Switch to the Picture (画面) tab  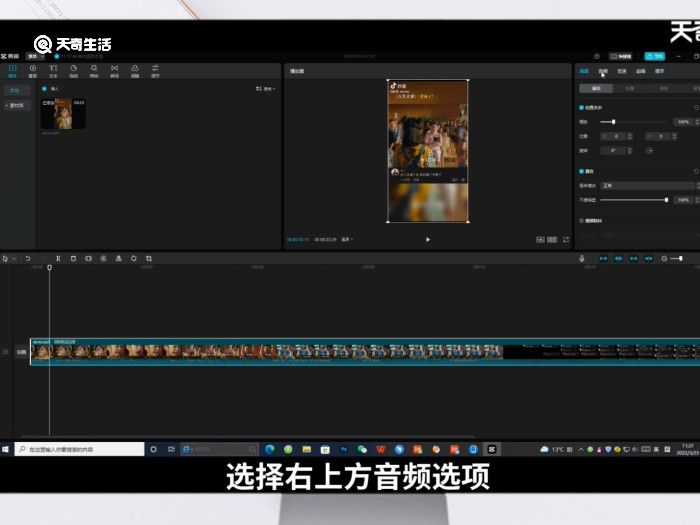point(584,71)
